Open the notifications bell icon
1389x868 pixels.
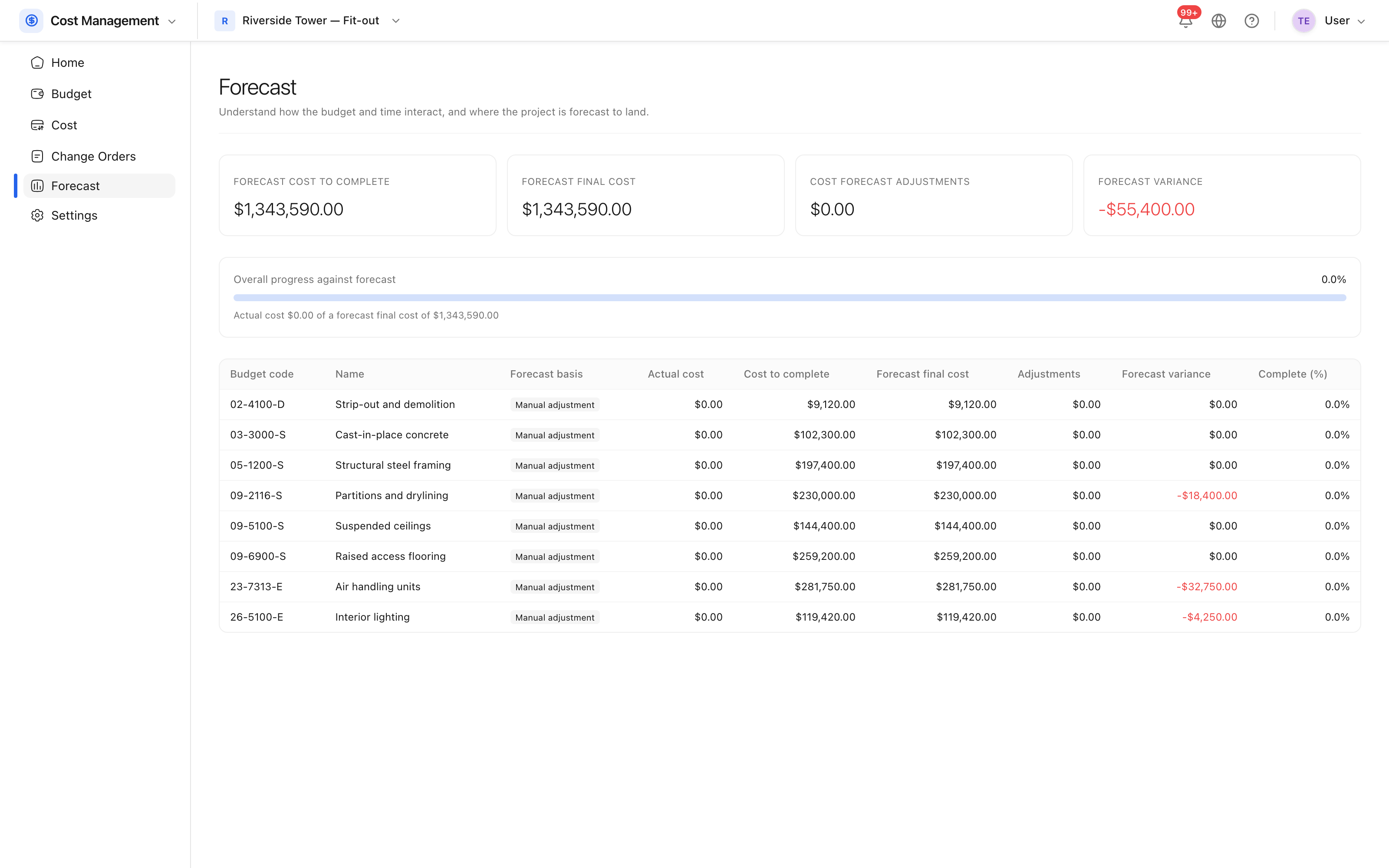click(x=1186, y=21)
